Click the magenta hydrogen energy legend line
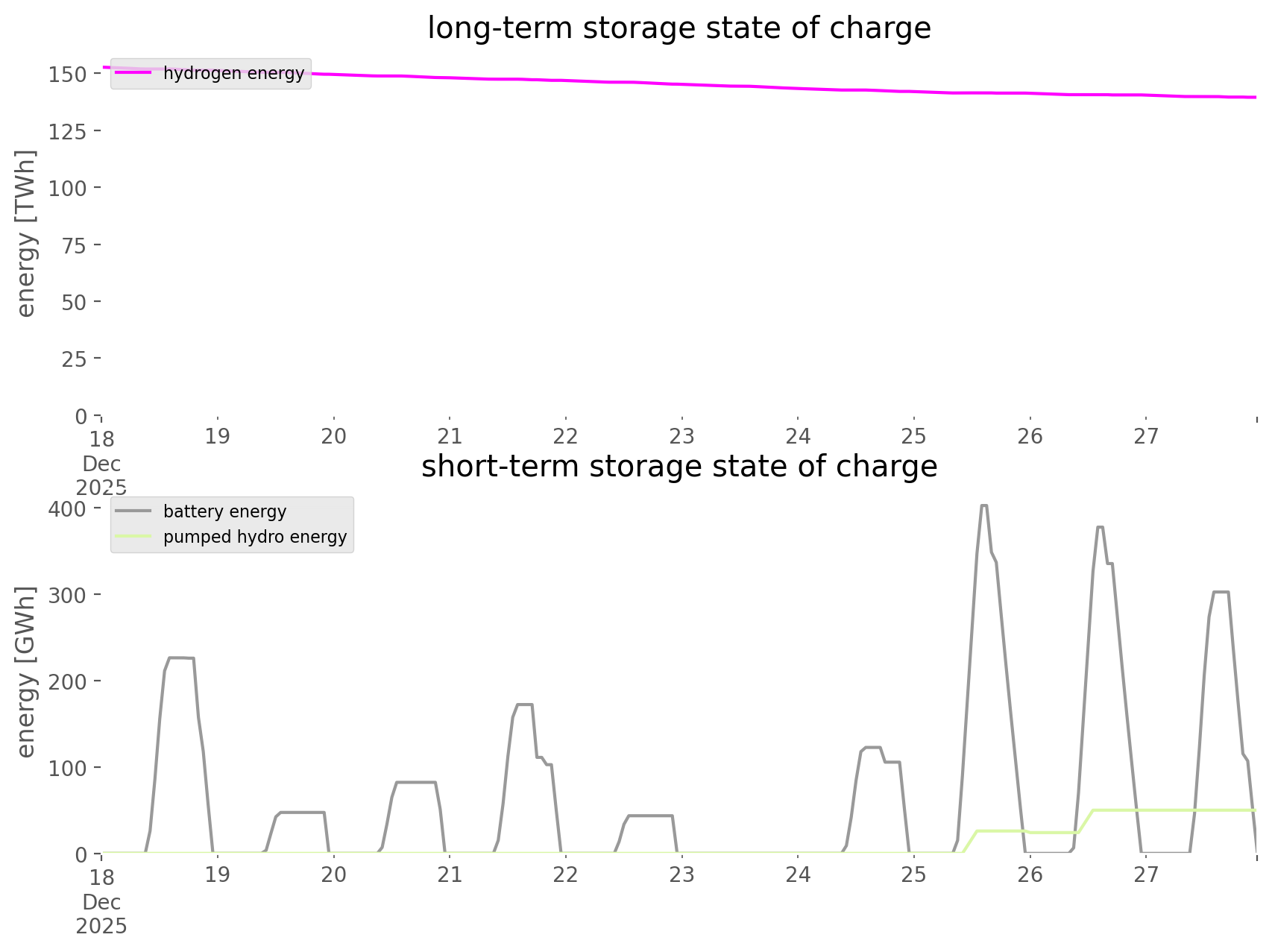Viewport: 1272px width, 952px height. (134, 73)
